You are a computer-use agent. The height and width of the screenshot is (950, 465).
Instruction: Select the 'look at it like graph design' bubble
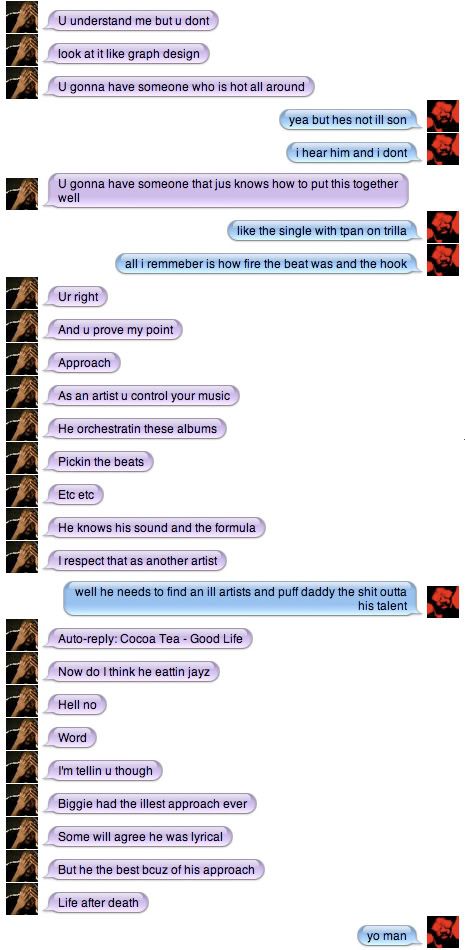point(128,54)
